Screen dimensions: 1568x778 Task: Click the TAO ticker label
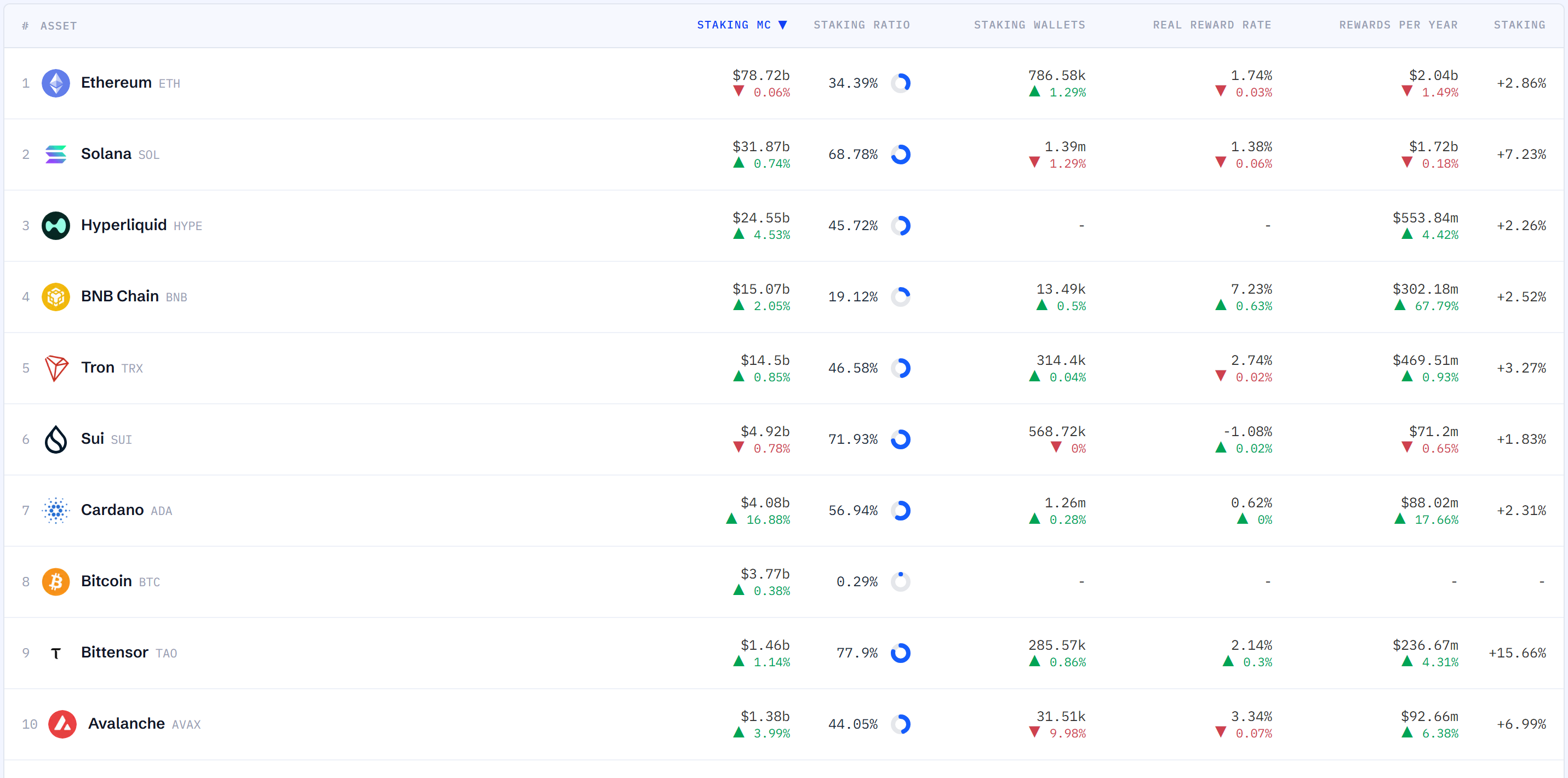[x=166, y=653]
